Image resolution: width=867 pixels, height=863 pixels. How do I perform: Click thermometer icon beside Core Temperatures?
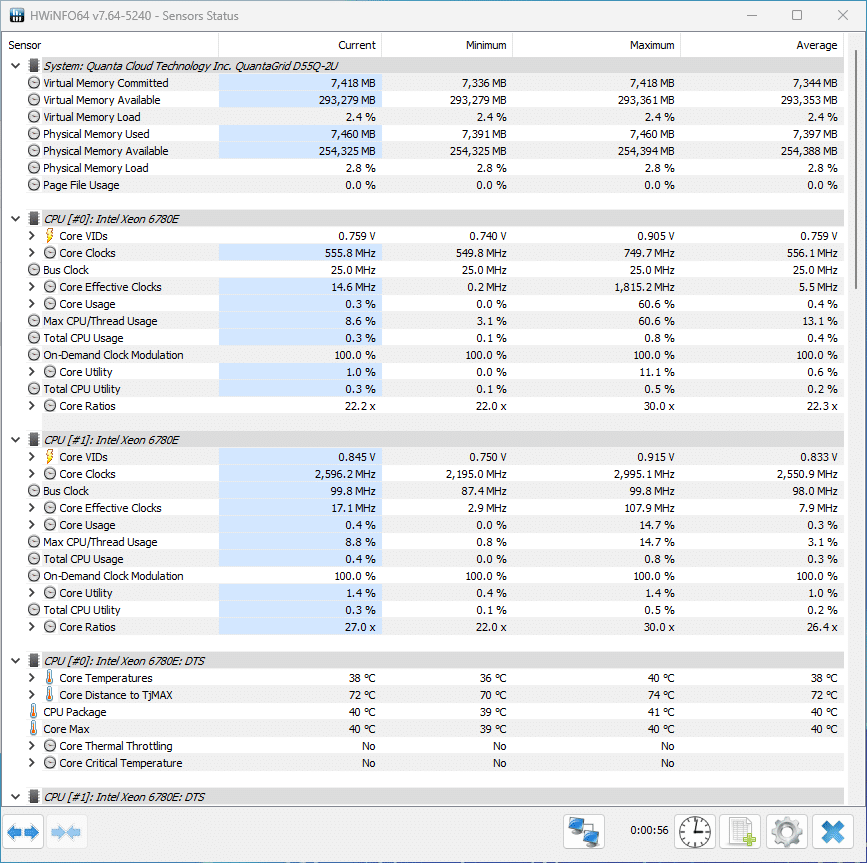coord(49,678)
